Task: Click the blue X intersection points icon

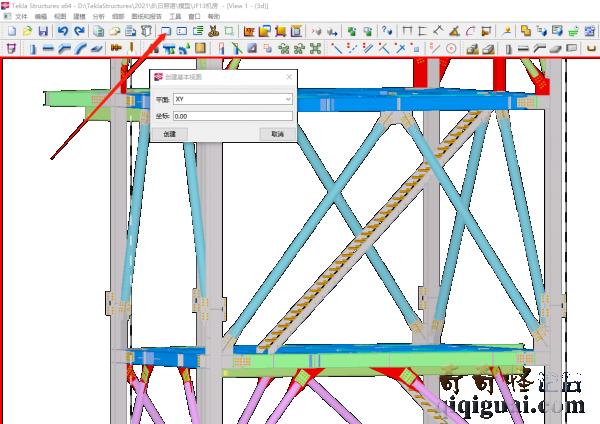Action: tap(400, 49)
